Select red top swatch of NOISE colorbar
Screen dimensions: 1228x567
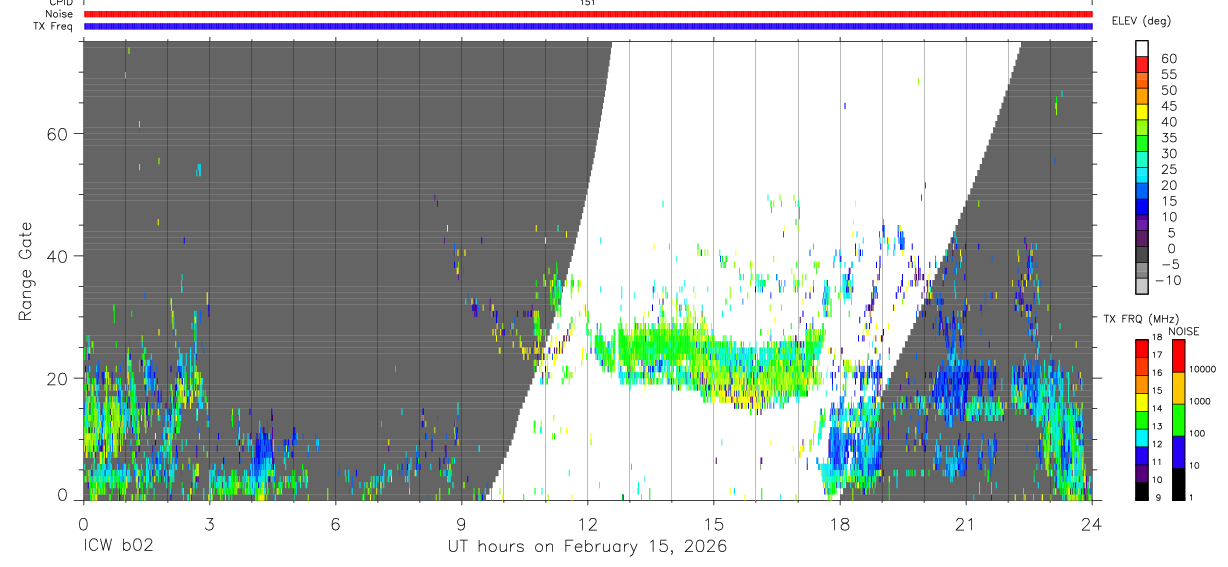[x=1178, y=355]
